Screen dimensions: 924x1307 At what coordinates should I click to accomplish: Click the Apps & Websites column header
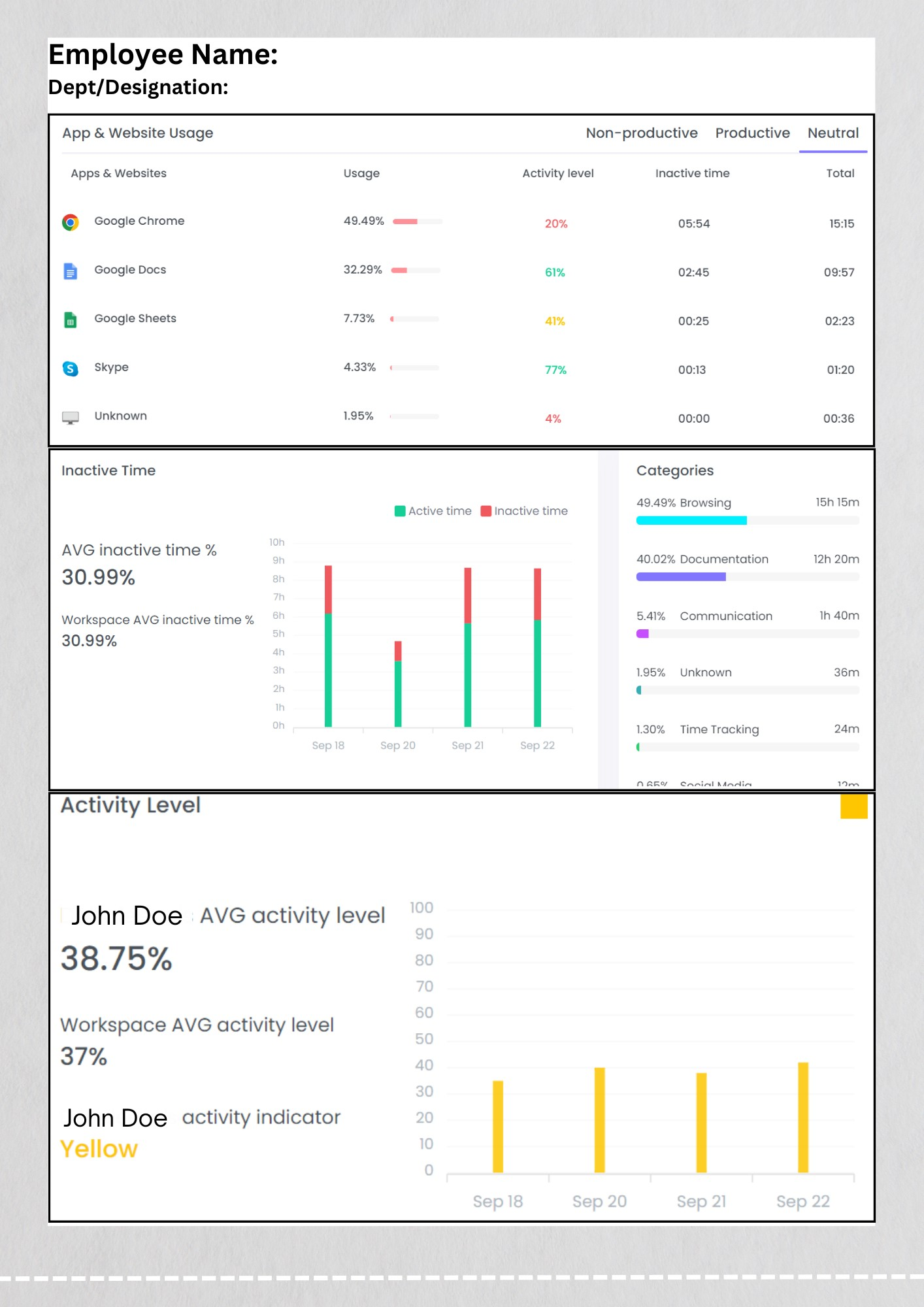pos(118,173)
